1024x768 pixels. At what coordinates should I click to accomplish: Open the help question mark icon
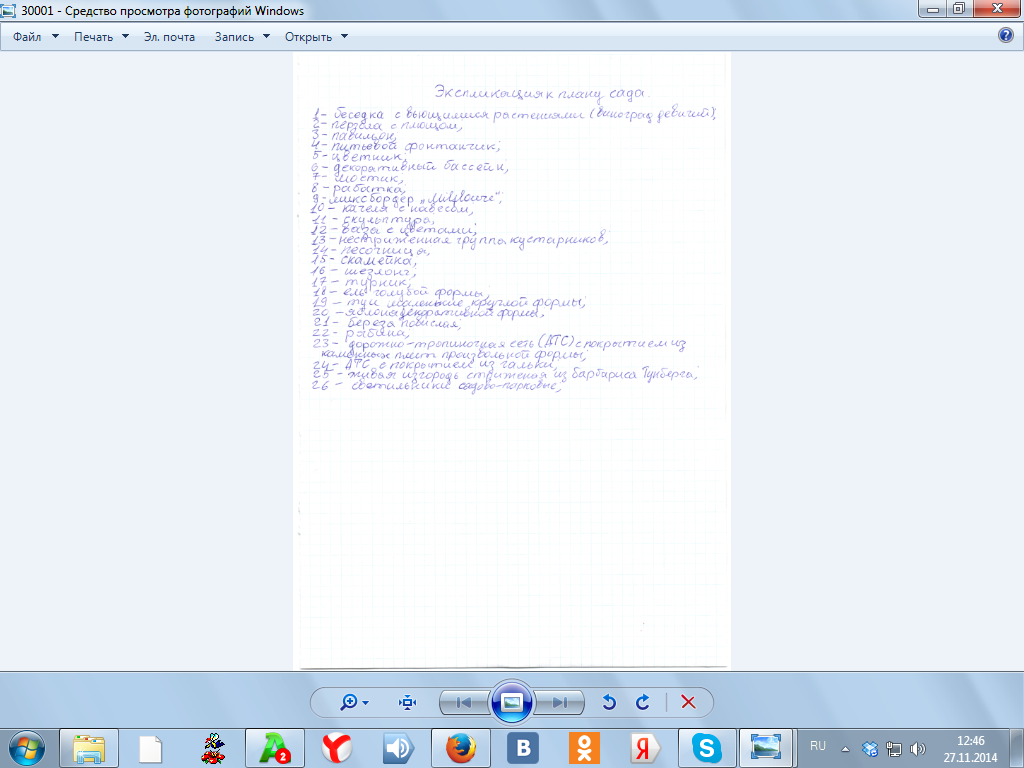[x=1006, y=36]
